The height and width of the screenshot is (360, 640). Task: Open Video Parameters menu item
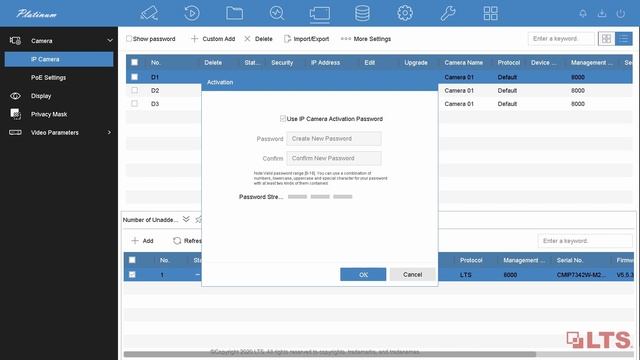pos(54,133)
